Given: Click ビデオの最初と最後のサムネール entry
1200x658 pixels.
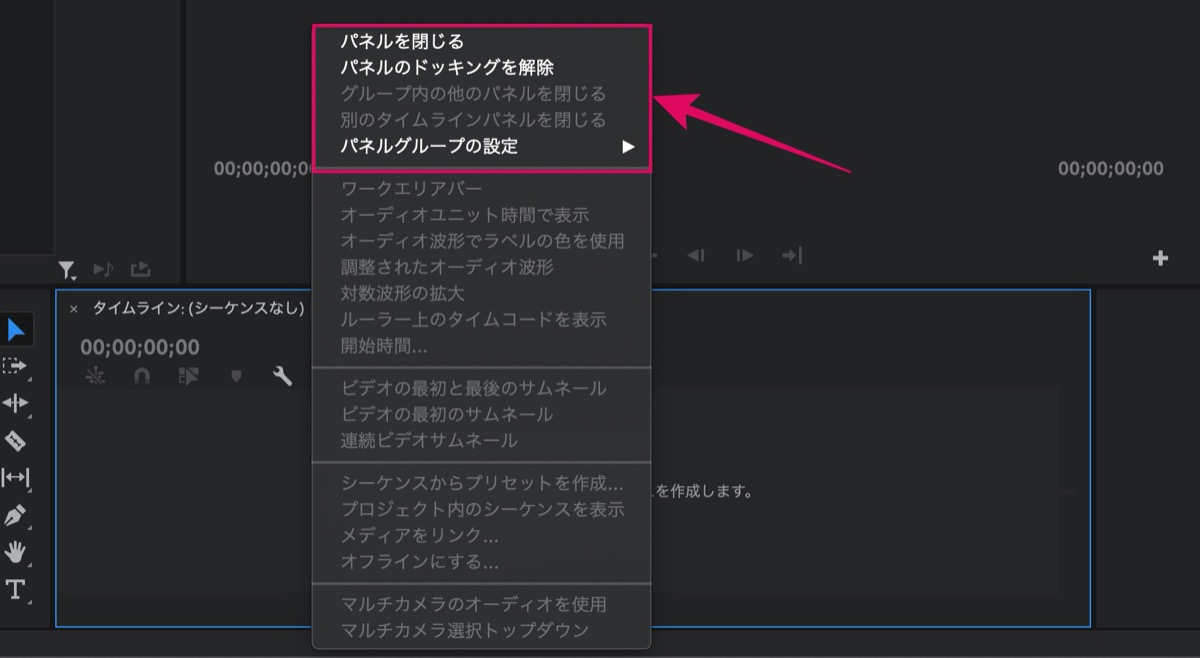Looking at the screenshot, I should (x=482, y=388).
